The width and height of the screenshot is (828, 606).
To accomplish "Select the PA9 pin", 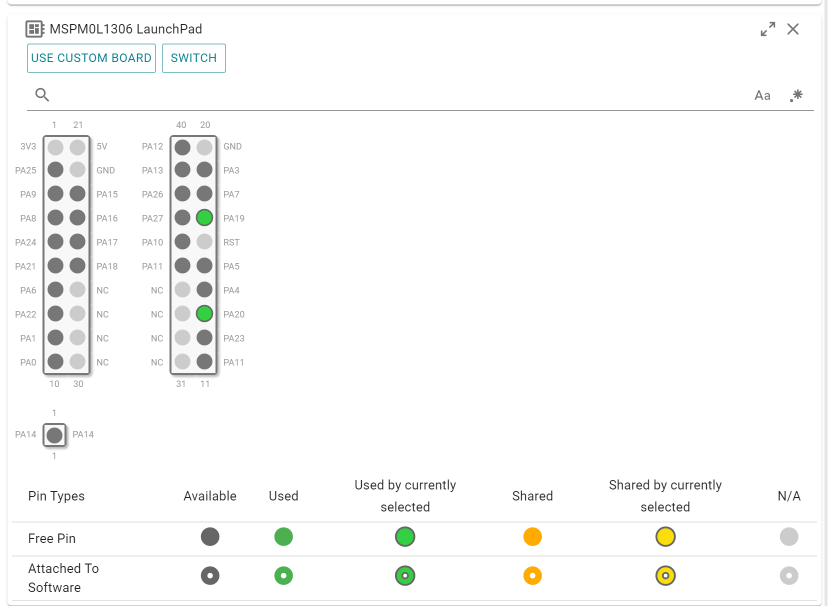I will [x=55, y=194].
